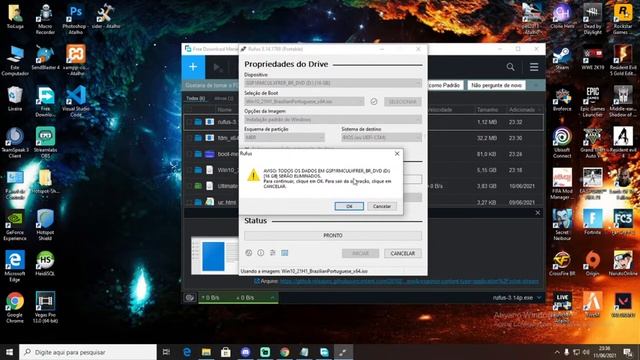Open Task View on the taskbar
Screen dimensions: 640x360
point(166,352)
